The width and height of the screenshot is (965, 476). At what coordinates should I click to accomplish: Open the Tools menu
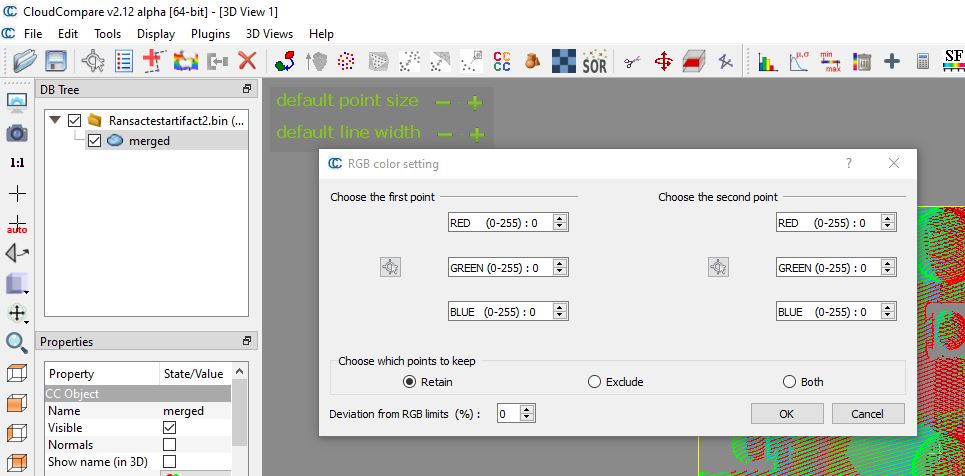pos(107,33)
